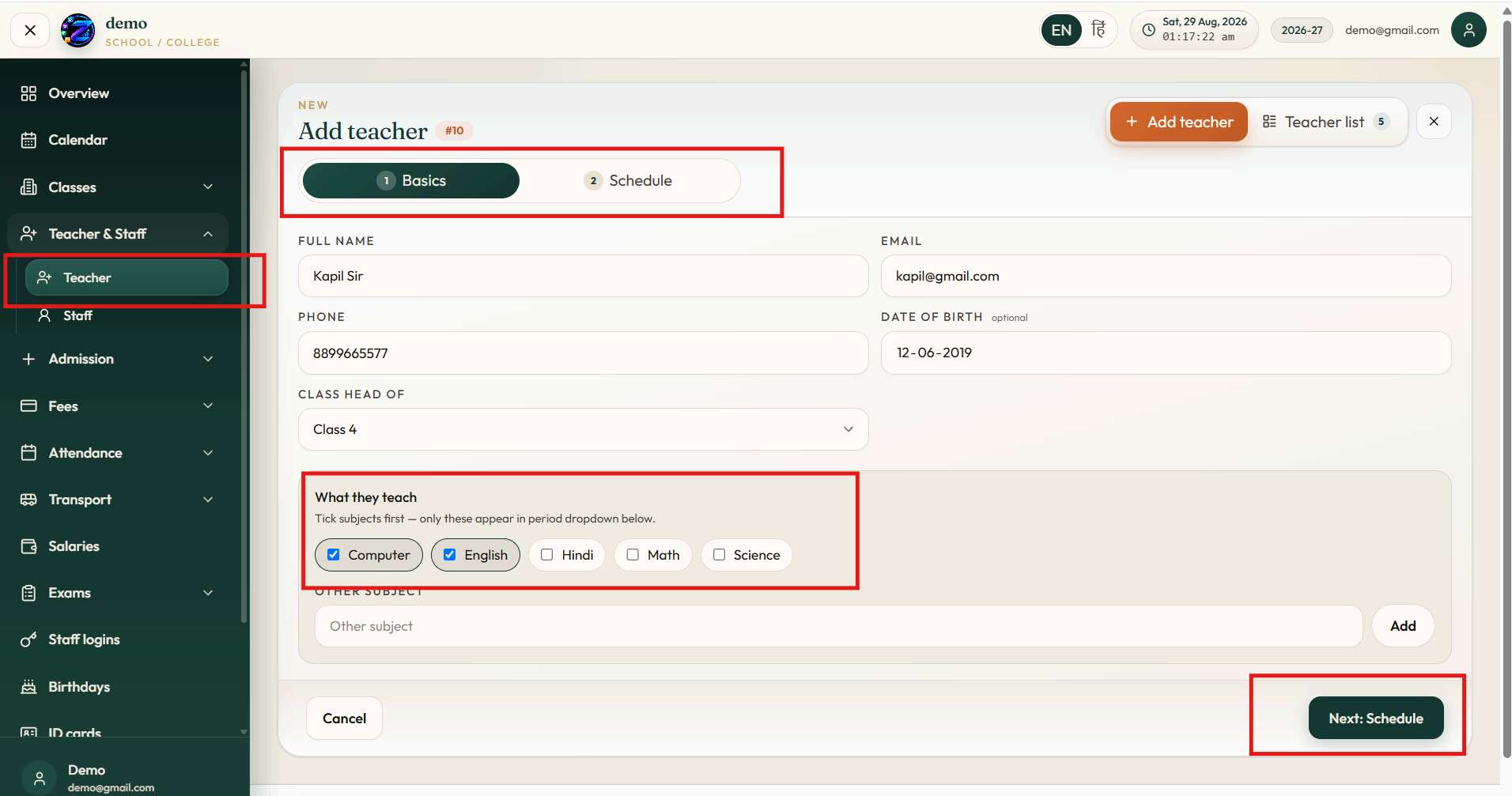1512x796 pixels.
Task: Click the #10 teacher number badge
Action: click(x=454, y=130)
